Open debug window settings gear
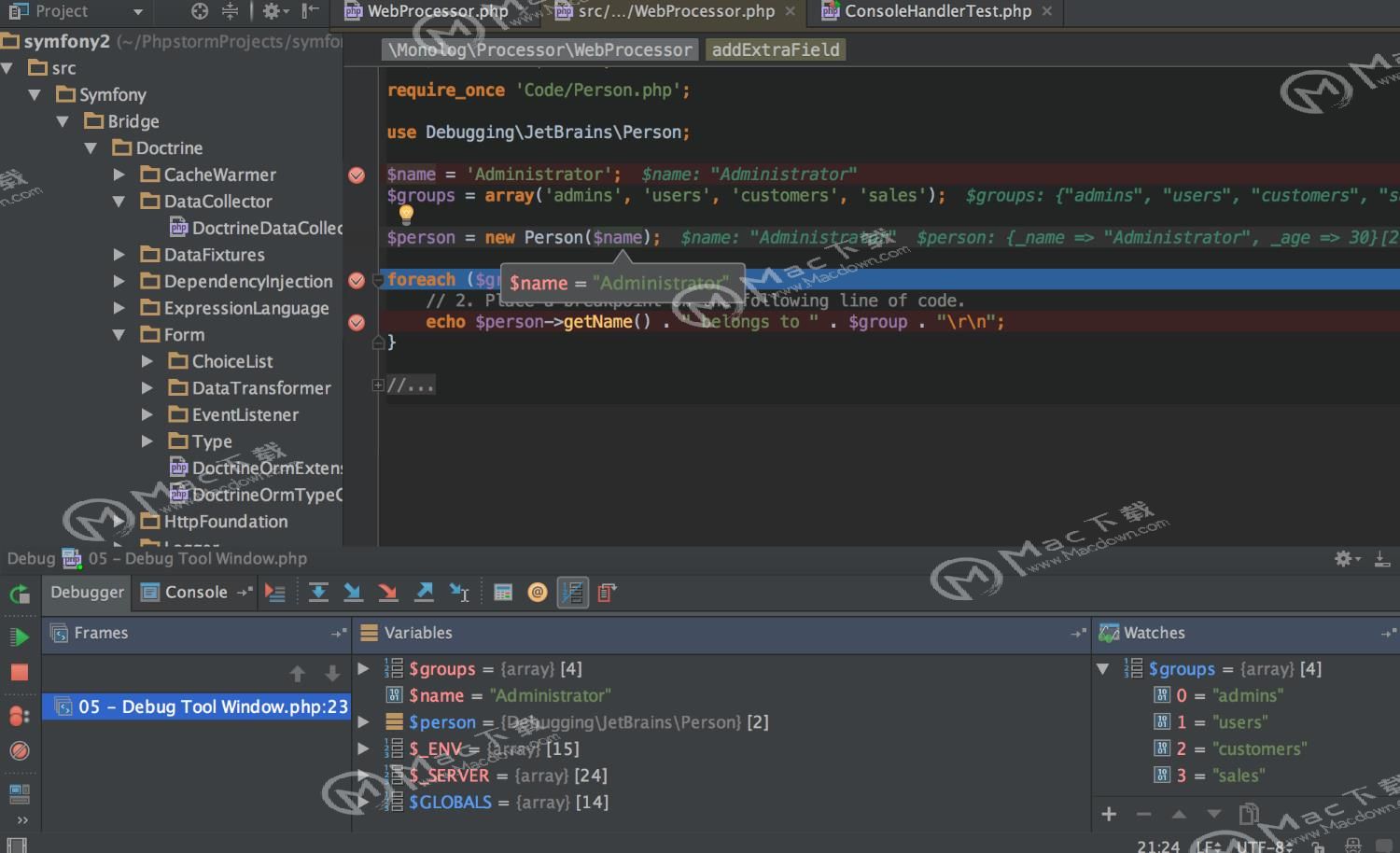 tap(1347, 558)
